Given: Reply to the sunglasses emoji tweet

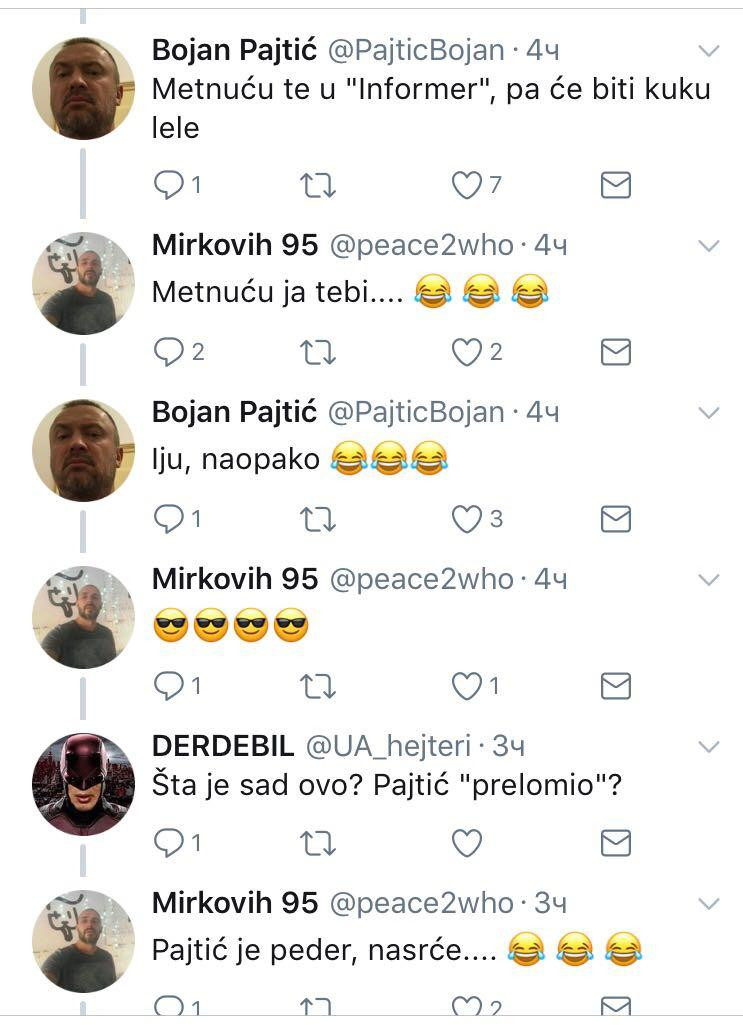Looking at the screenshot, I should click(x=169, y=686).
